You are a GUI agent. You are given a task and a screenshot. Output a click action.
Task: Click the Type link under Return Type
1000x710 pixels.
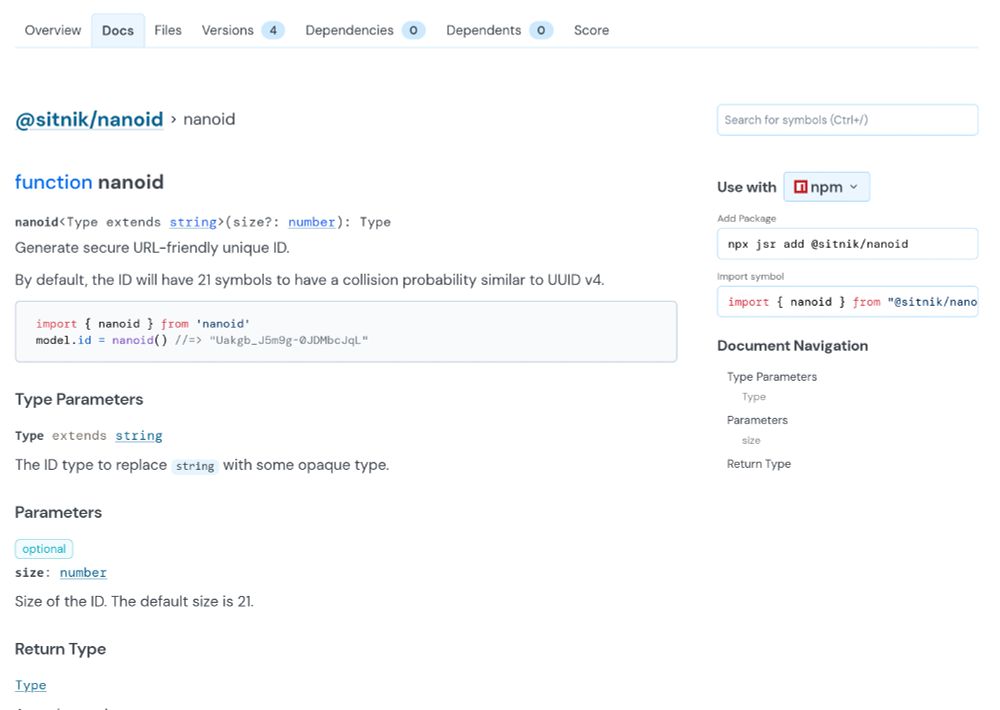pos(31,685)
